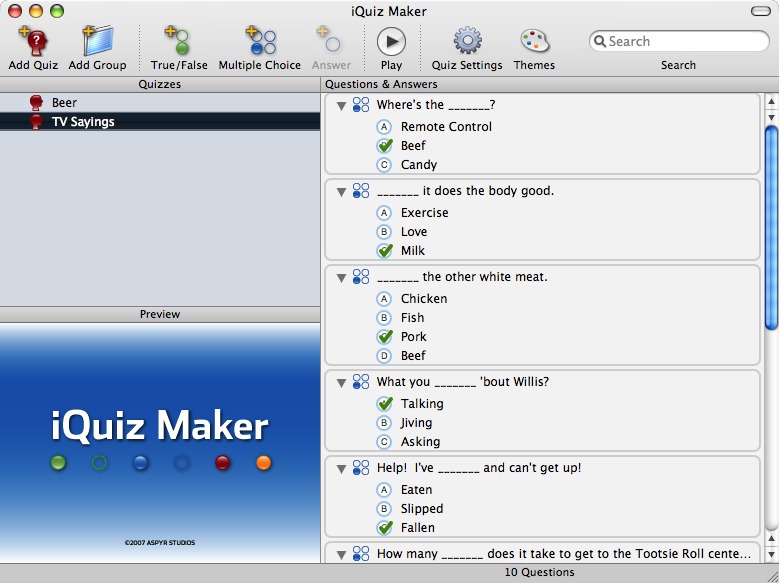This screenshot has width=779, height=583.
Task: Collapse "the other white meat" question
Action: coord(341,278)
